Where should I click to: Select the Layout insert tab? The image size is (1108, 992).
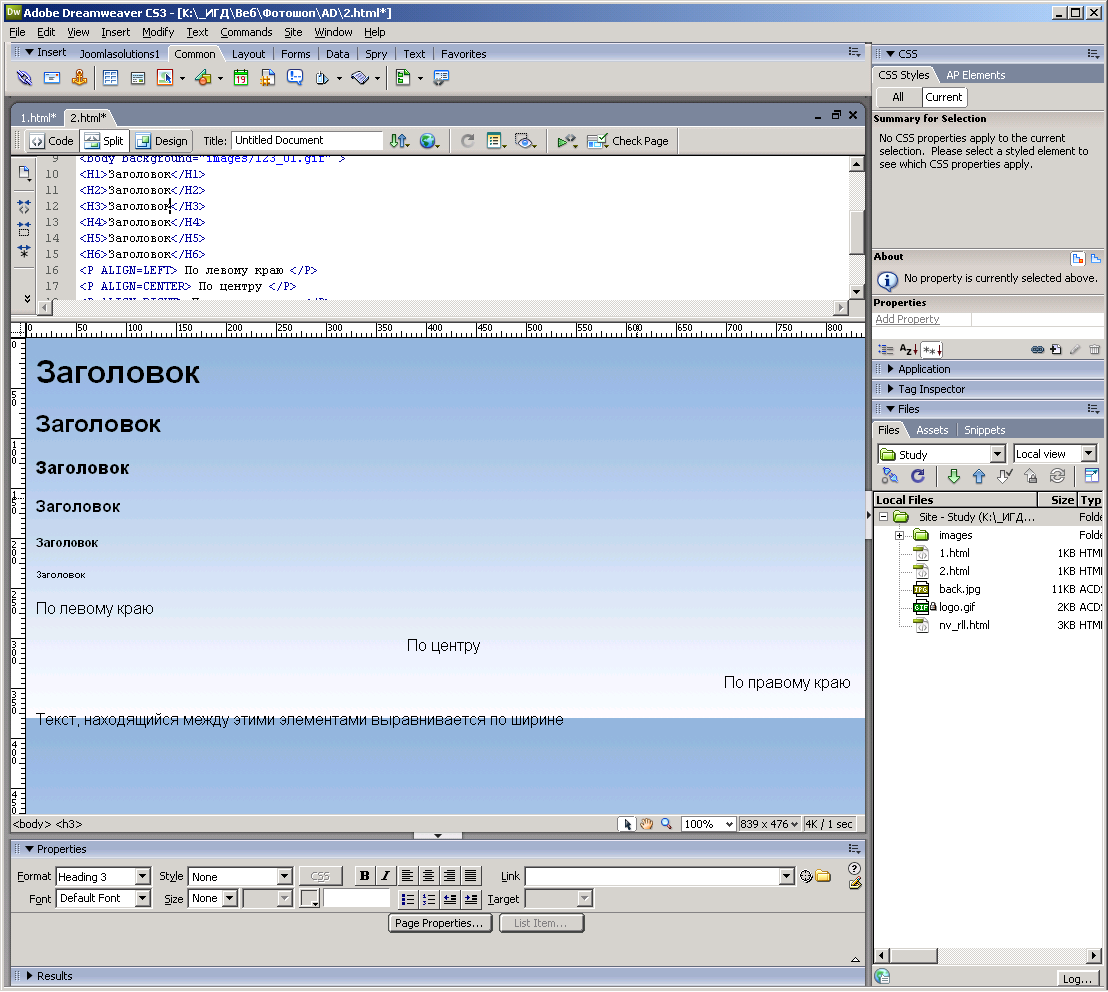[248, 54]
